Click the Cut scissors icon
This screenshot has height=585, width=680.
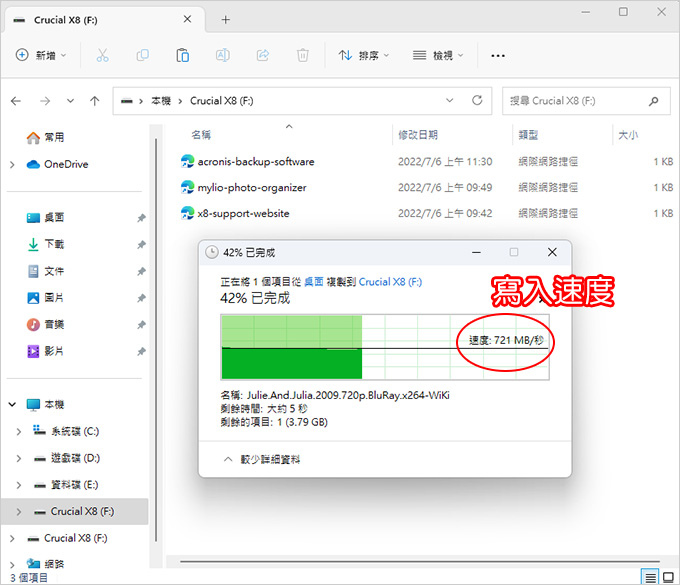pos(102,56)
